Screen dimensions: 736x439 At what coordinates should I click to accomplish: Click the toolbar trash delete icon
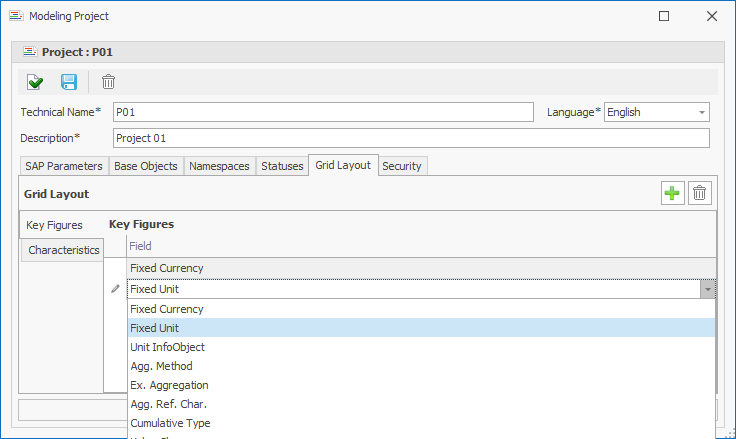(108, 82)
